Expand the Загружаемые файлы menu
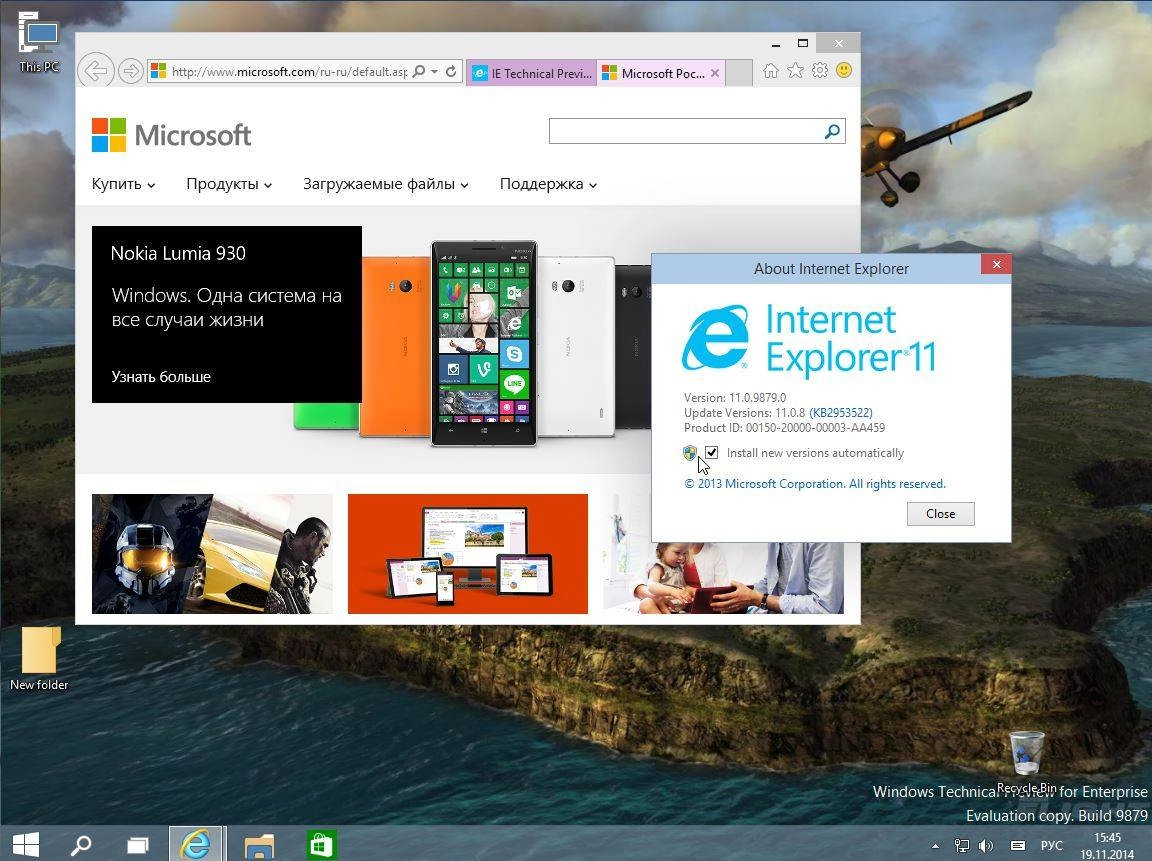 pyautogui.click(x=385, y=184)
